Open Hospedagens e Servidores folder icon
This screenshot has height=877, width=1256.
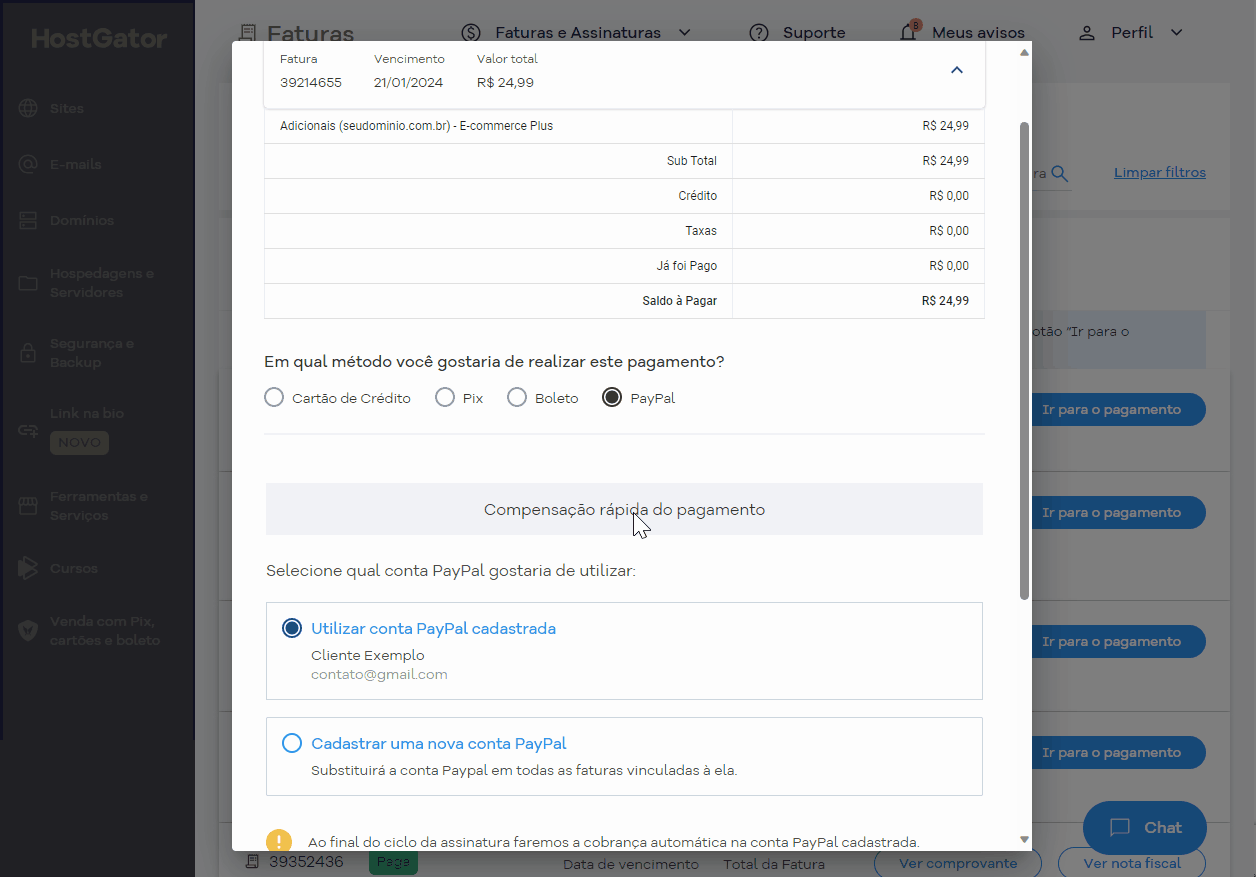point(28,283)
